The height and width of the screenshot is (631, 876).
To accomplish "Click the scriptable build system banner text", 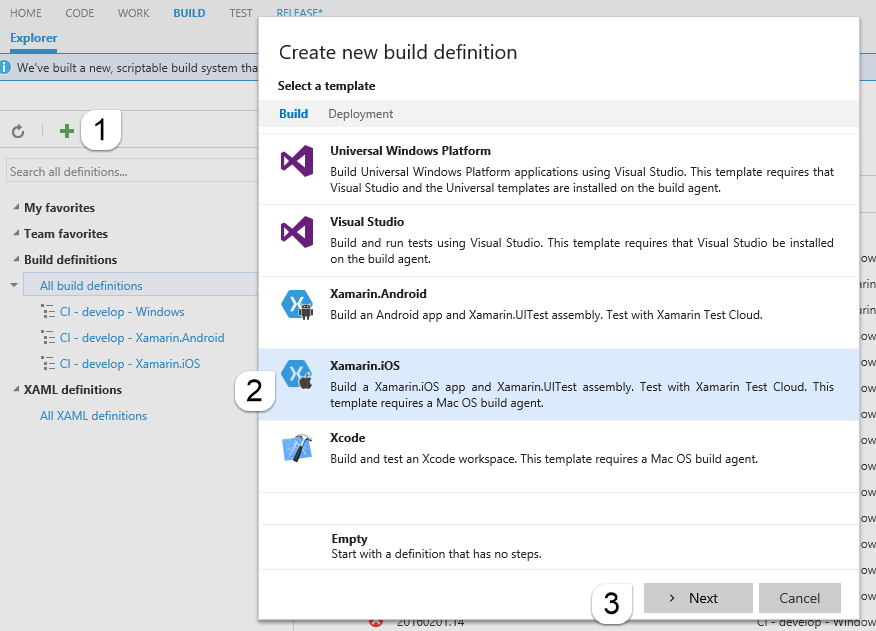I will [x=137, y=68].
